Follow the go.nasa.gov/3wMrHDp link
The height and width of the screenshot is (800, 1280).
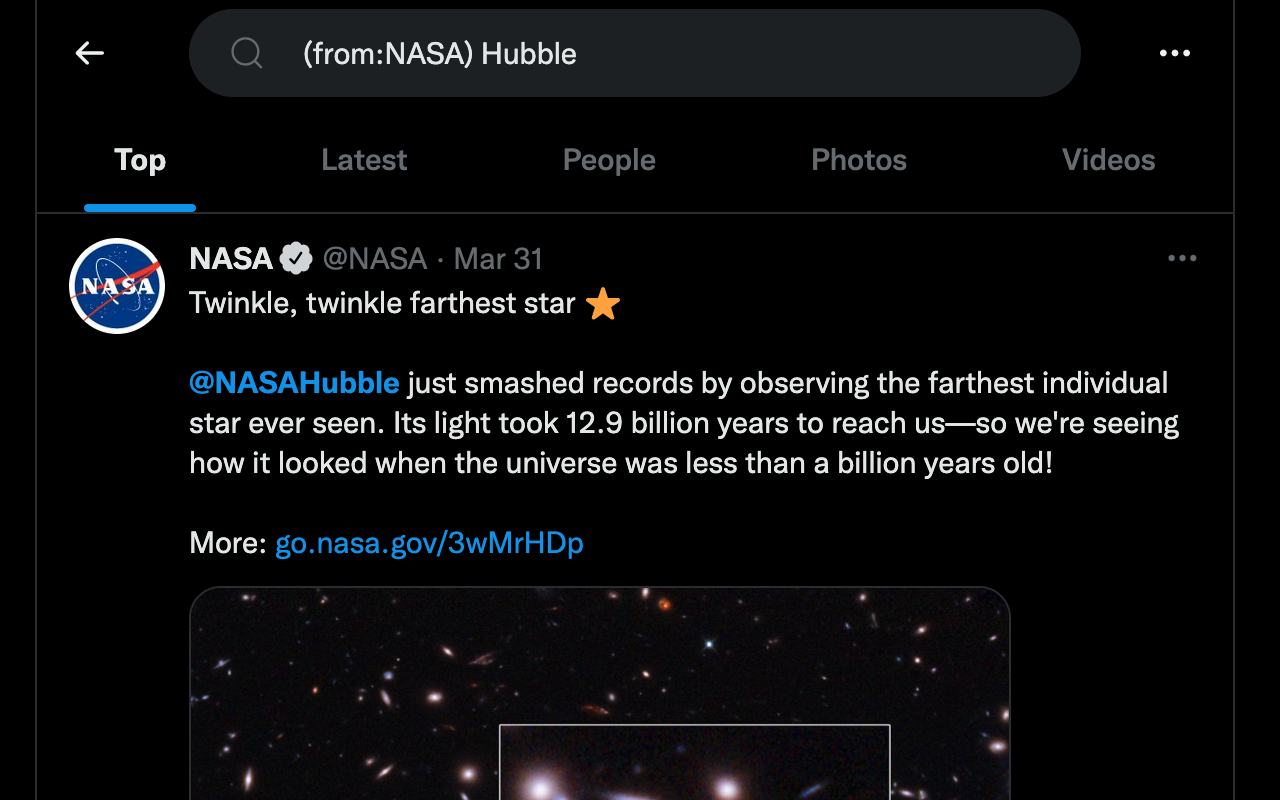click(x=429, y=543)
